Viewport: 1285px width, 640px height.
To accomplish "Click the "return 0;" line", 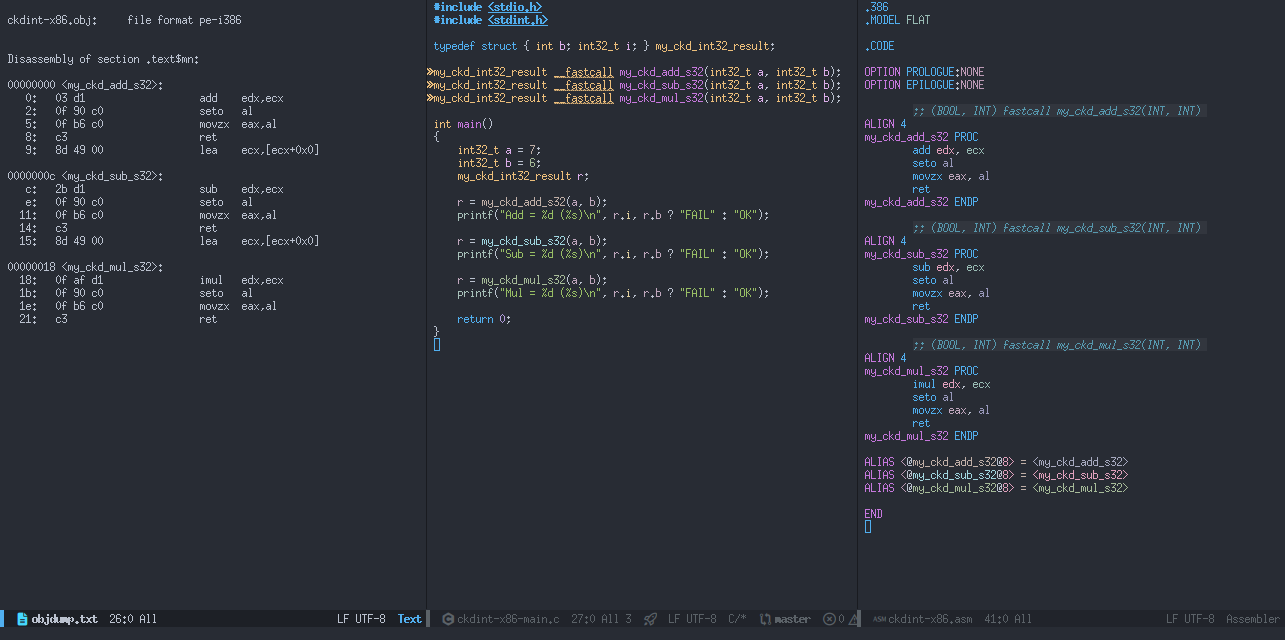I will [484, 319].
